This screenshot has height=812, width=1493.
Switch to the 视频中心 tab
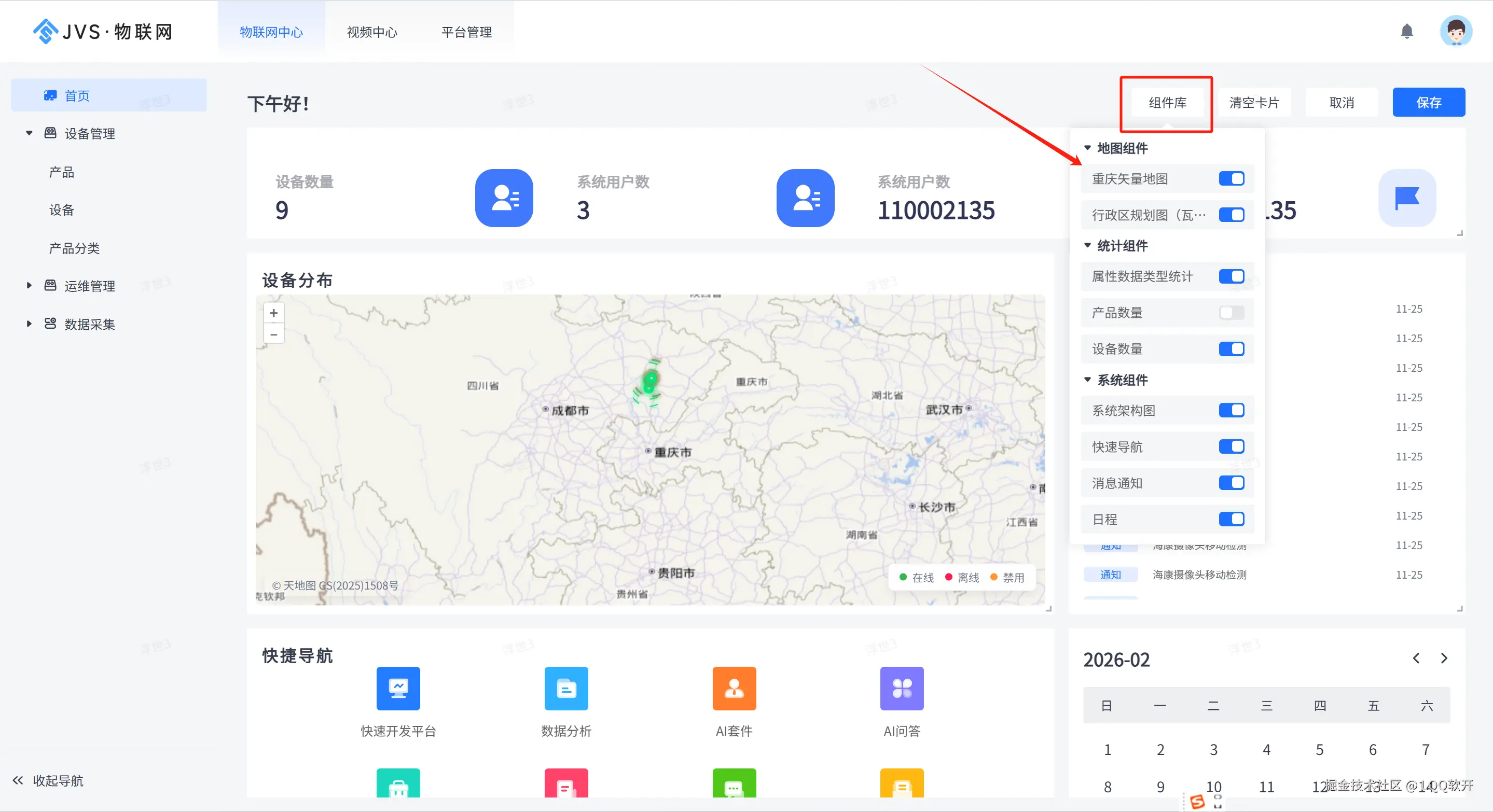(x=372, y=32)
